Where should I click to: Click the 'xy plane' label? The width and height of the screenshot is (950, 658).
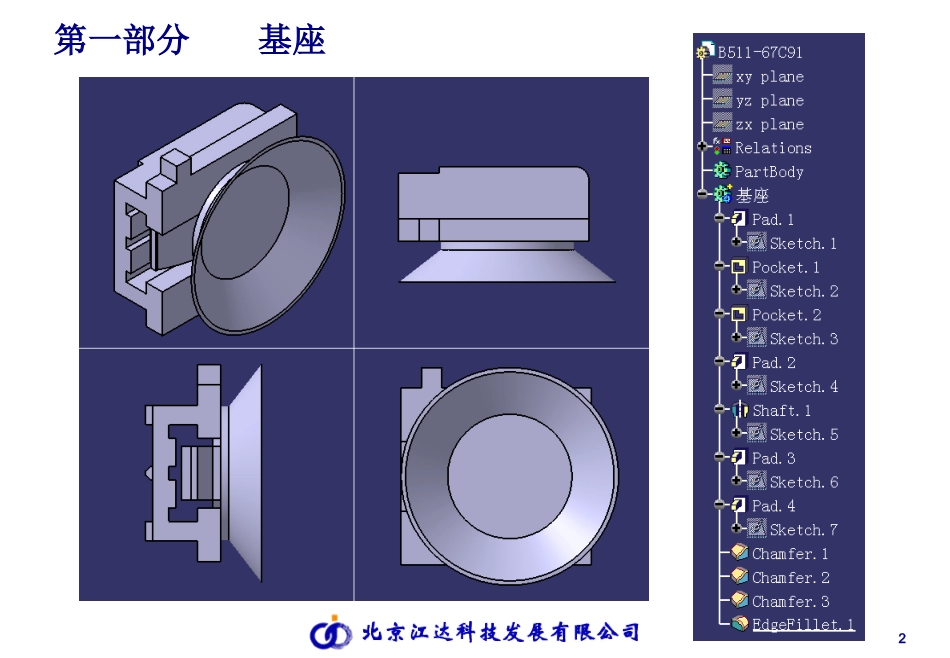coord(769,77)
